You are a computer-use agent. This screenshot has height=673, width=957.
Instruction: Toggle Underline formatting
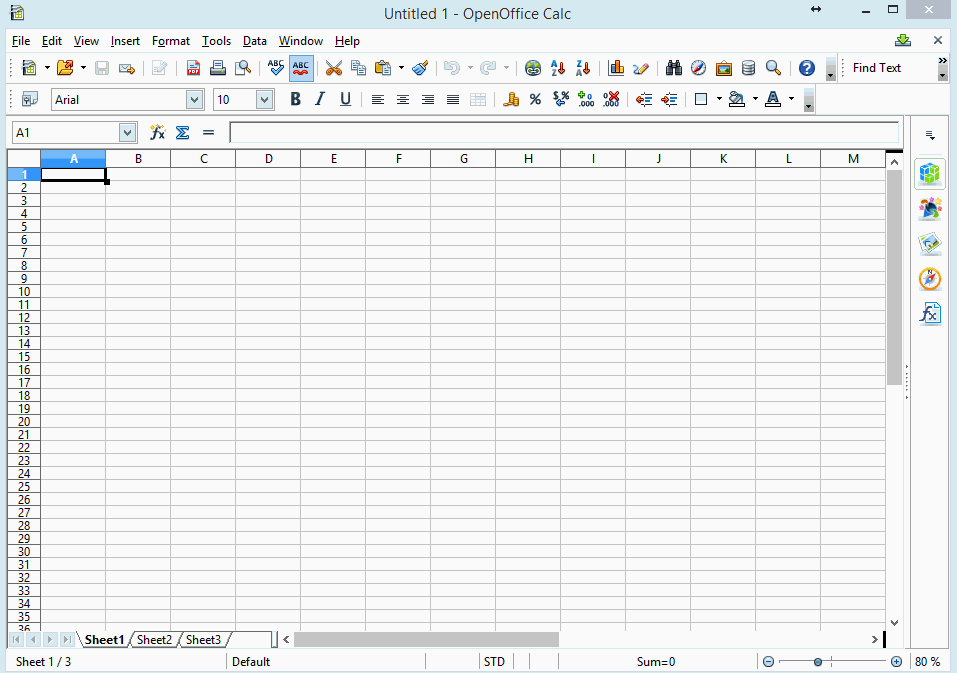[x=345, y=99]
